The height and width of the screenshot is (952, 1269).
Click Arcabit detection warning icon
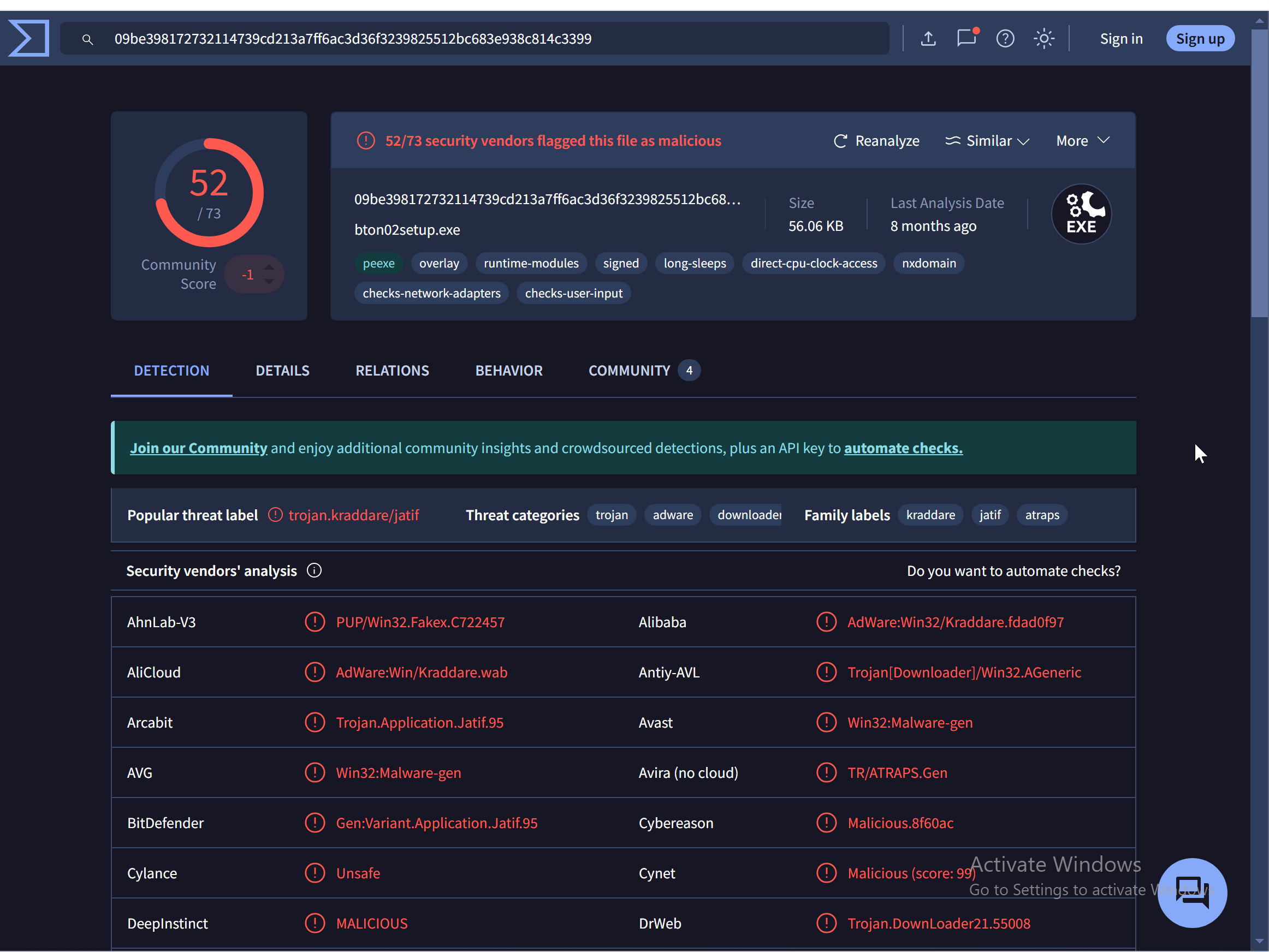[x=315, y=722]
